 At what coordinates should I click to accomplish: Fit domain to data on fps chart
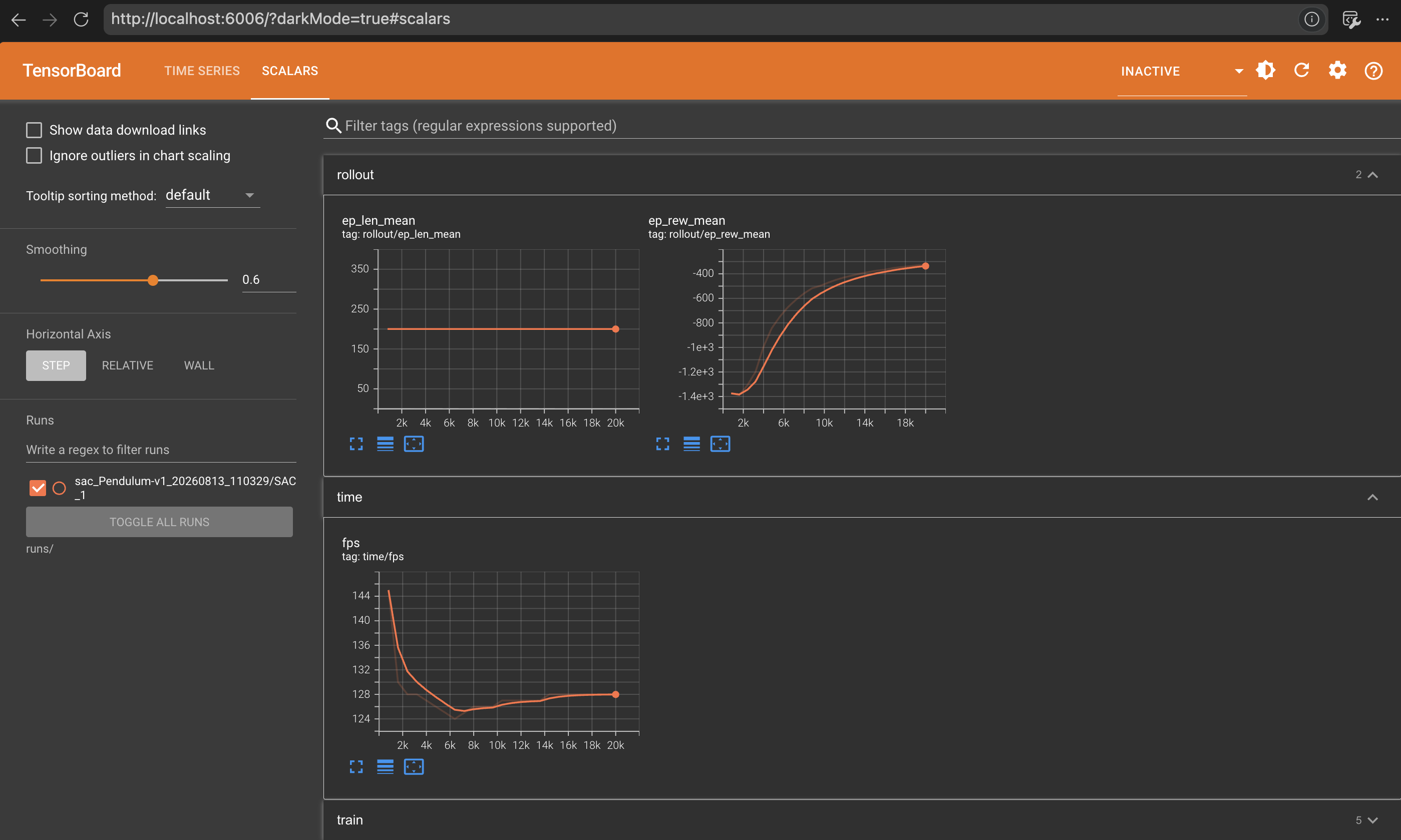pos(414,767)
